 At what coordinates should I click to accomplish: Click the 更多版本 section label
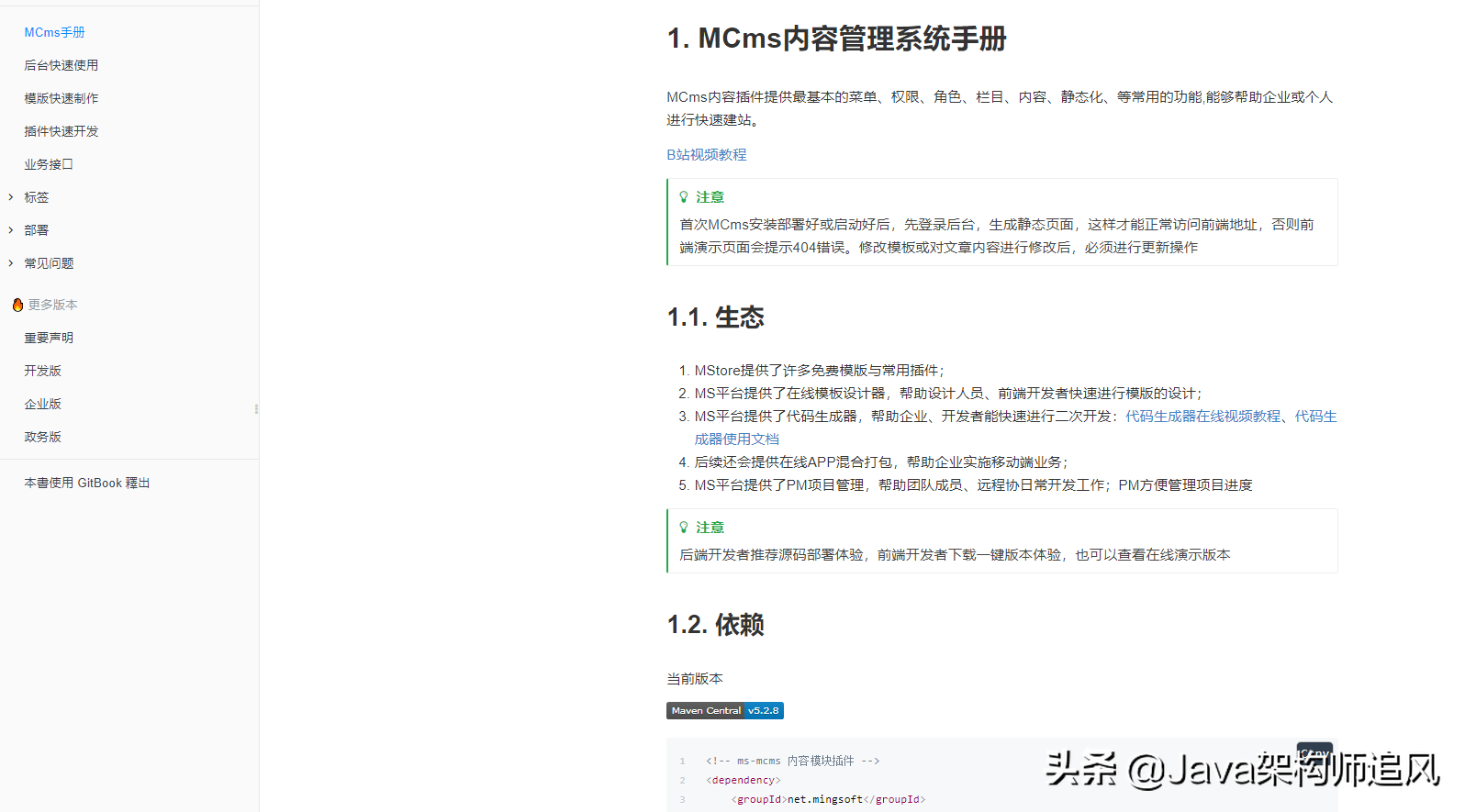click(x=52, y=305)
